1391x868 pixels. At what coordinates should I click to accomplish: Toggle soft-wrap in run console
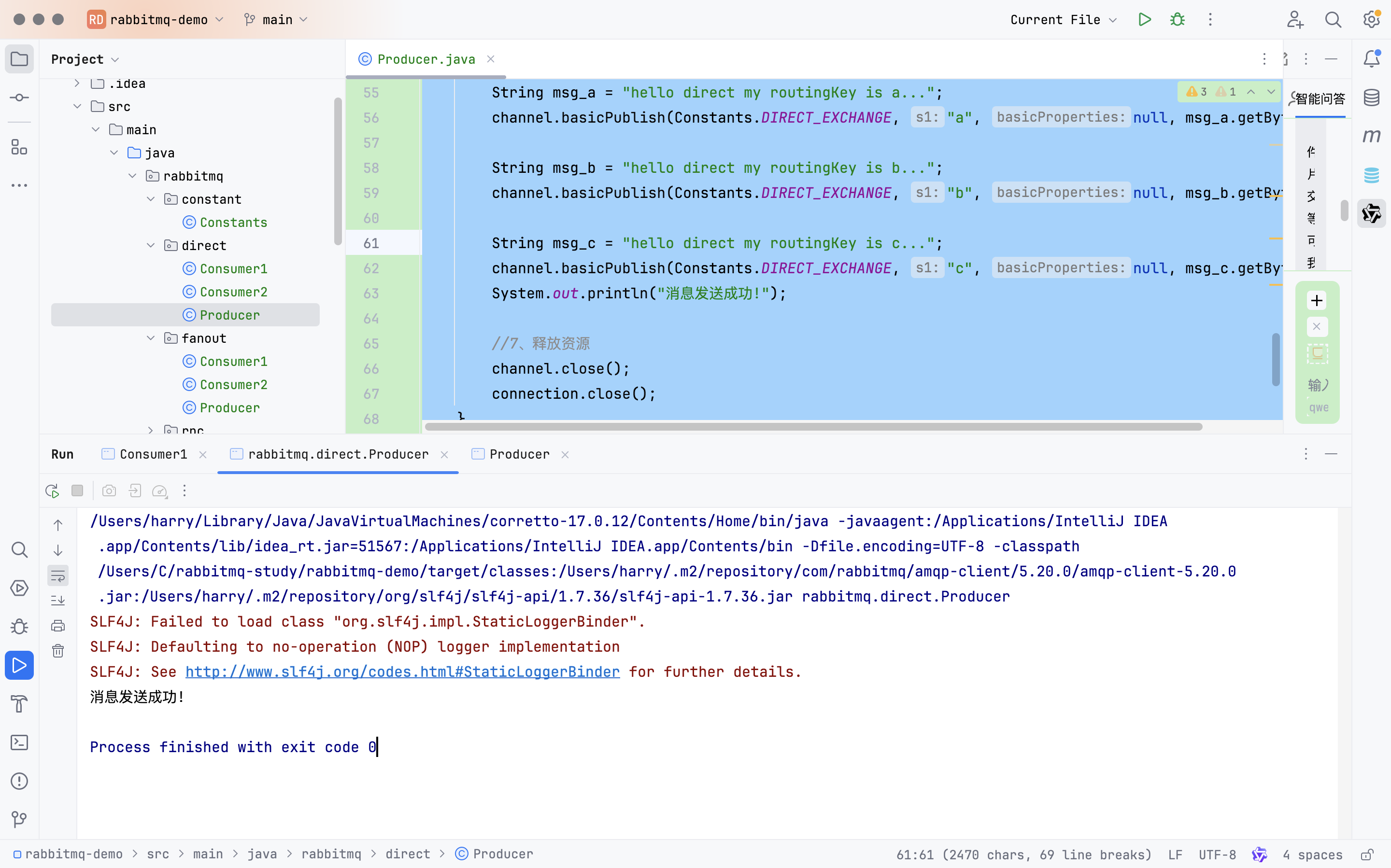point(58,576)
